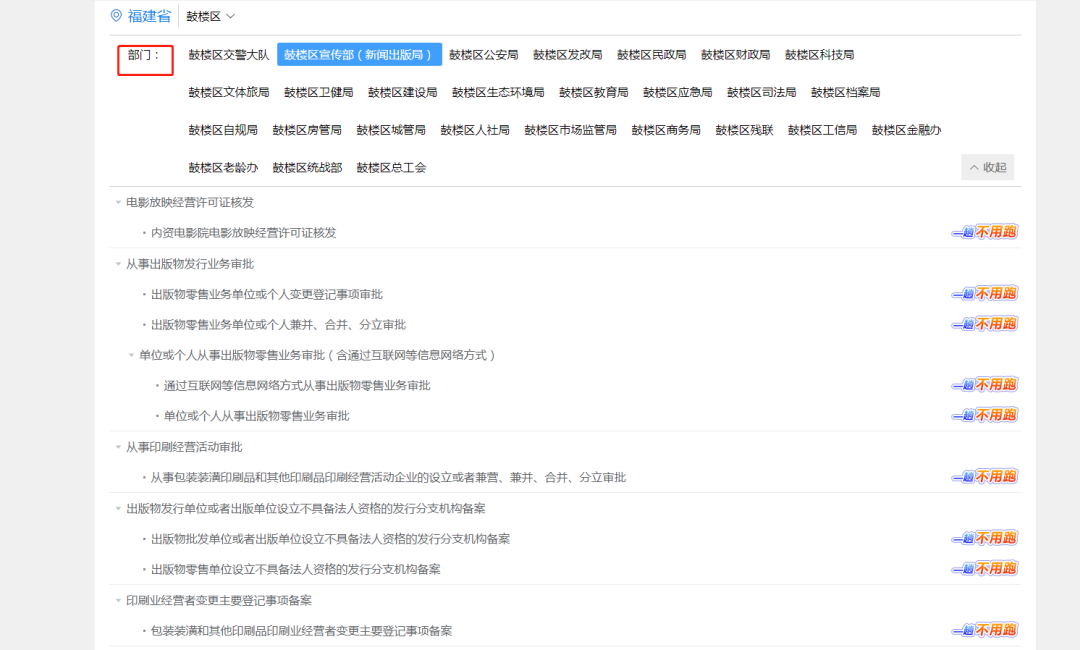Click 一趟不用跑 badge for 通过互联网等信息网络方式从事出版物零售

(x=984, y=385)
